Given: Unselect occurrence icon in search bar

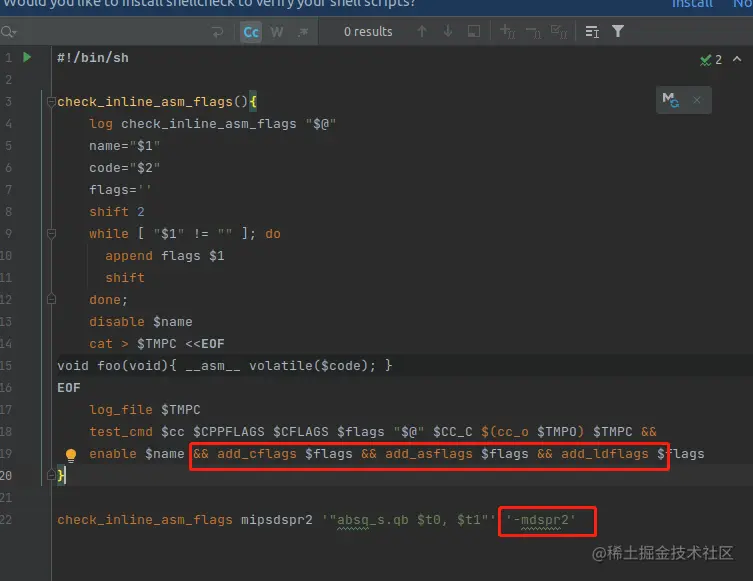Looking at the screenshot, I should (533, 32).
